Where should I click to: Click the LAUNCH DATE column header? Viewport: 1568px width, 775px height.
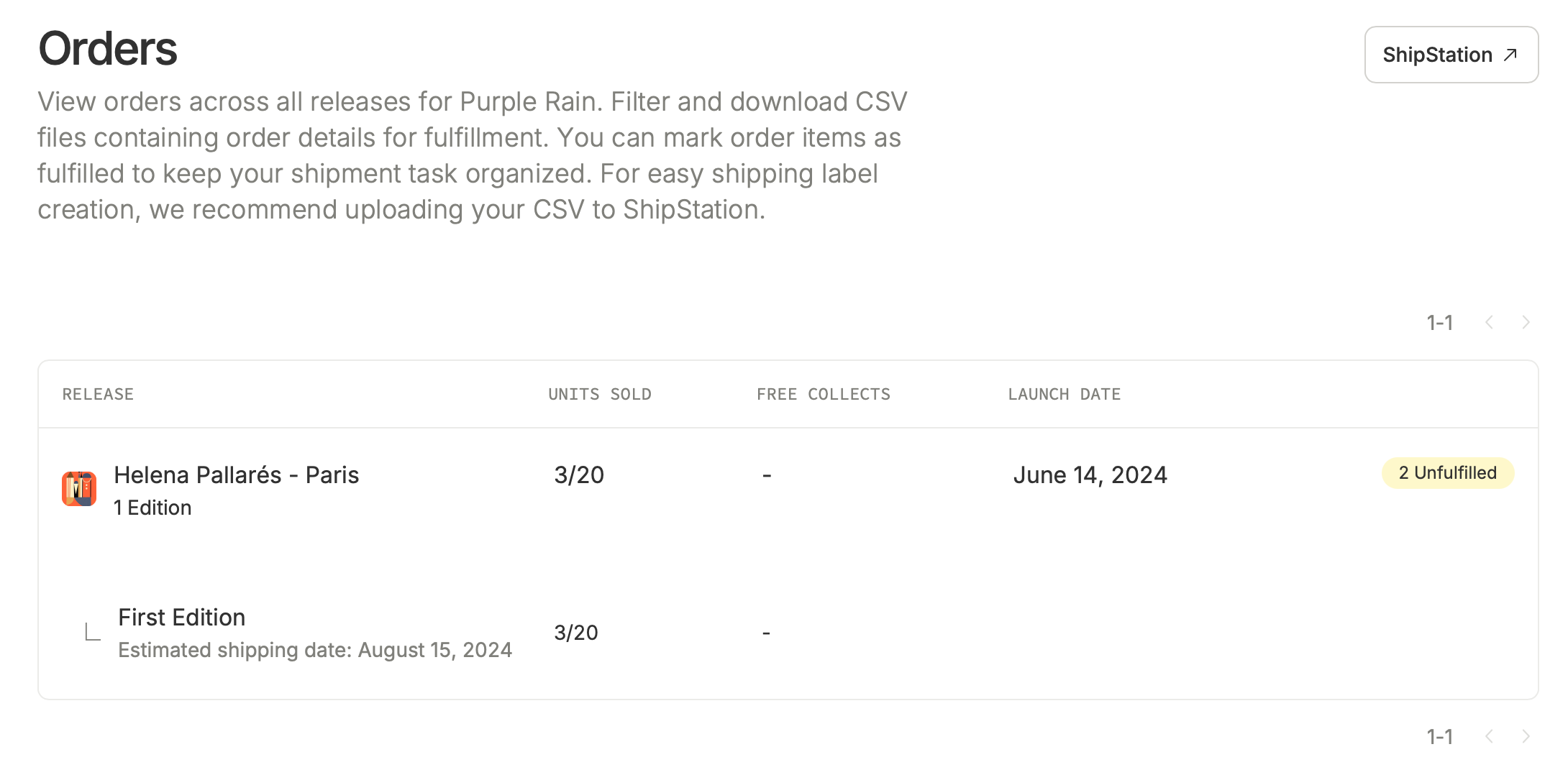point(1065,394)
